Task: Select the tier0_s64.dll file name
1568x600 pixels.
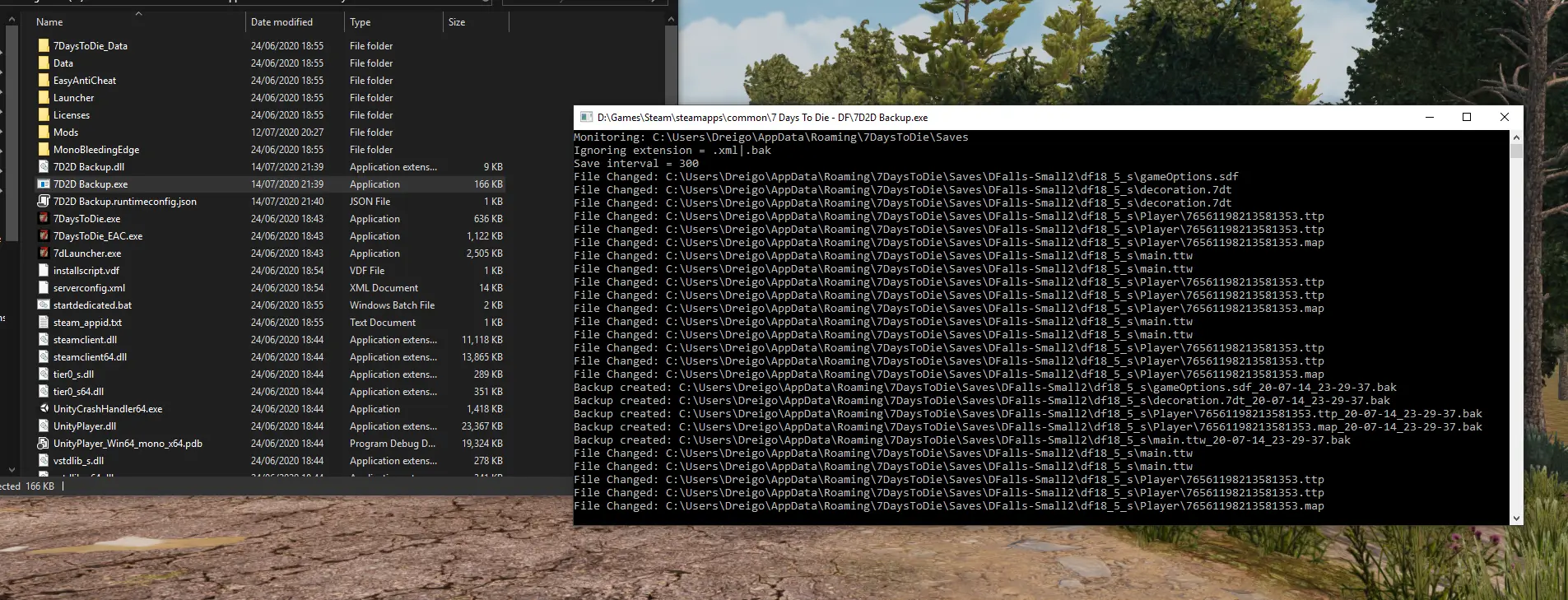Action: pos(78,392)
